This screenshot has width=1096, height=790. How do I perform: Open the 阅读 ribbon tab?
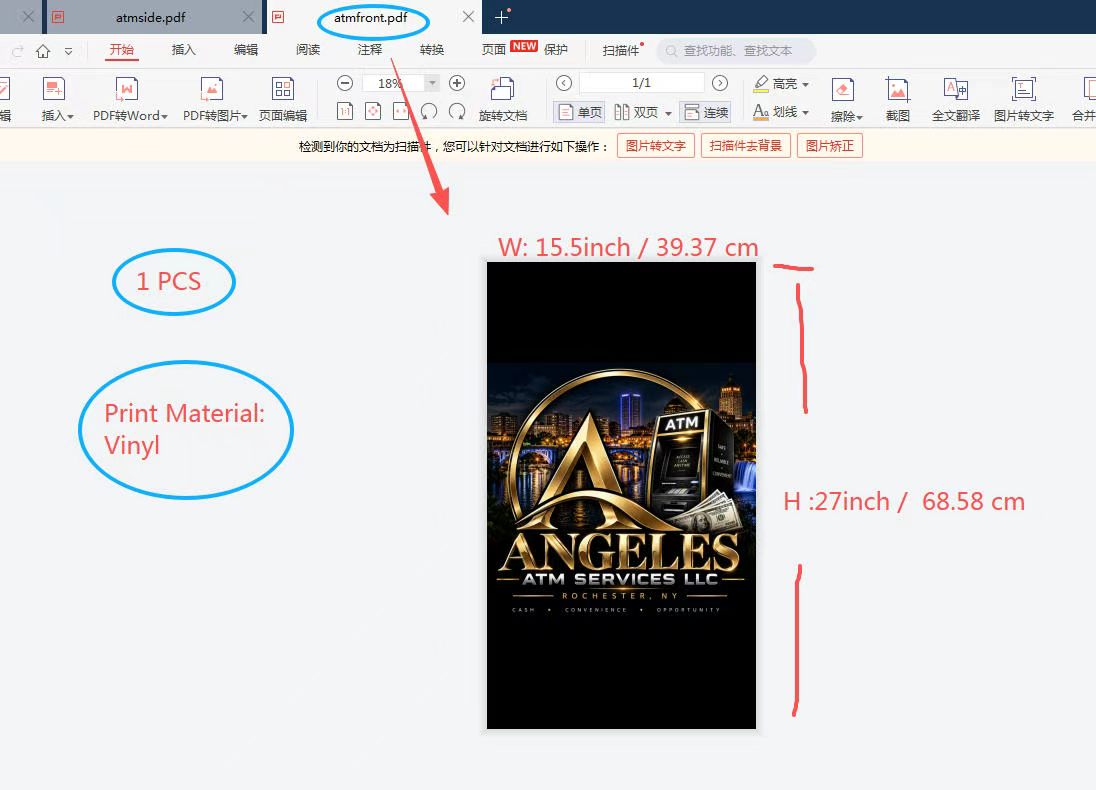(x=308, y=50)
